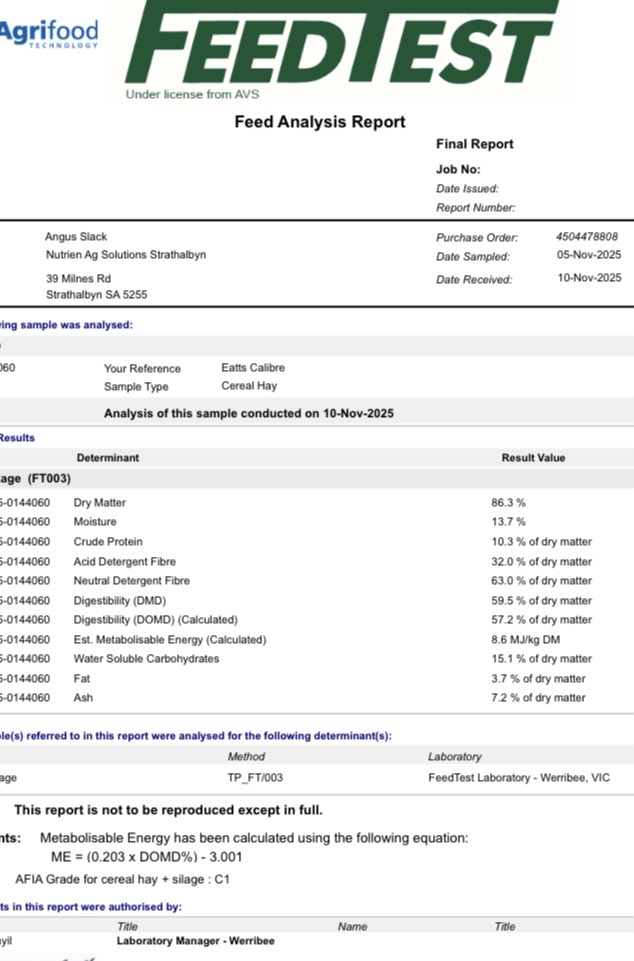Click the Feed Analysis Report title

(x=320, y=122)
